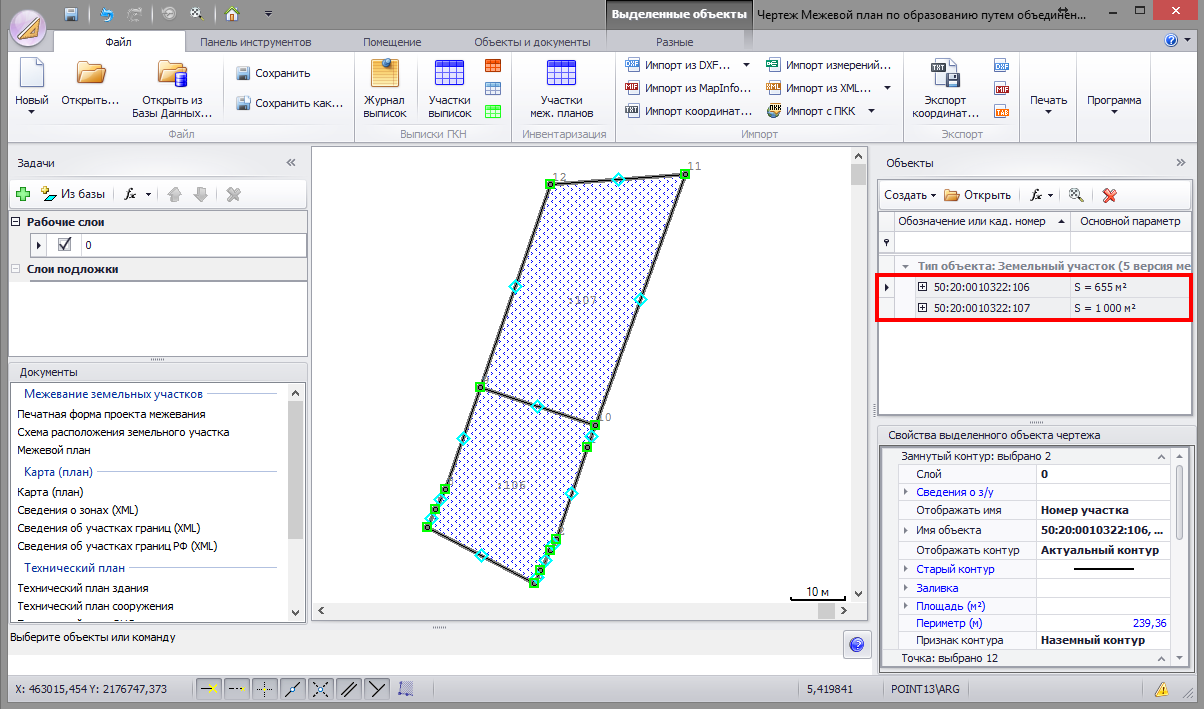
Task: Open Импорт из DXF dropdown arrow
Action: click(746, 65)
